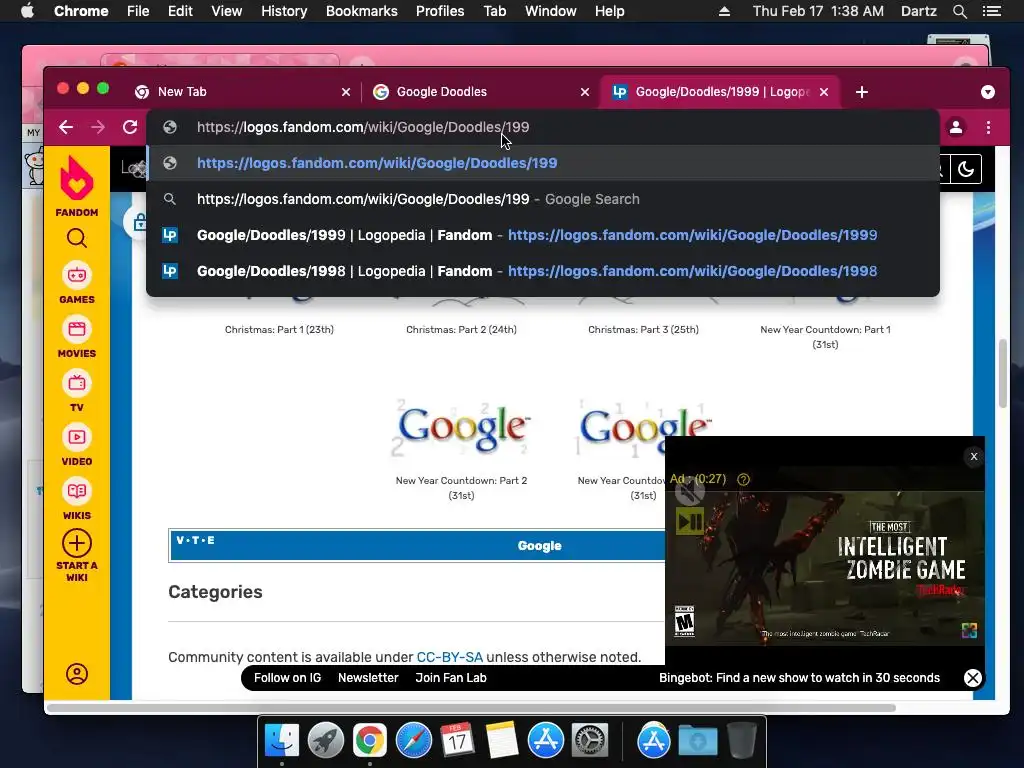
Task: Open the Downloads folder in the Dock
Action: coord(697,741)
